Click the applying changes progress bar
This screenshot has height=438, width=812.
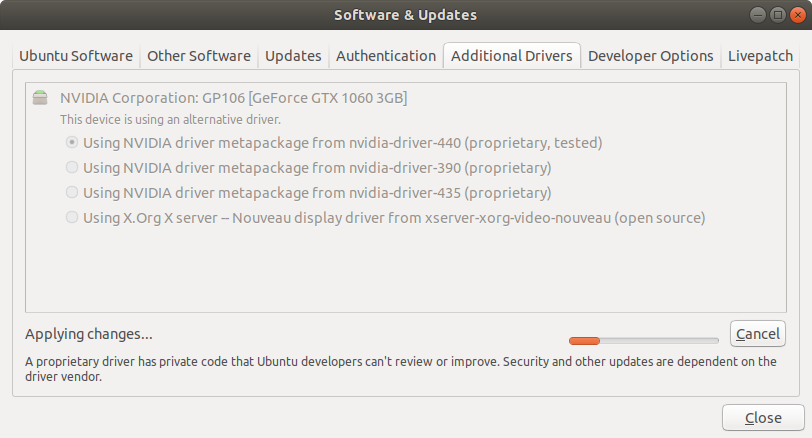coord(644,341)
